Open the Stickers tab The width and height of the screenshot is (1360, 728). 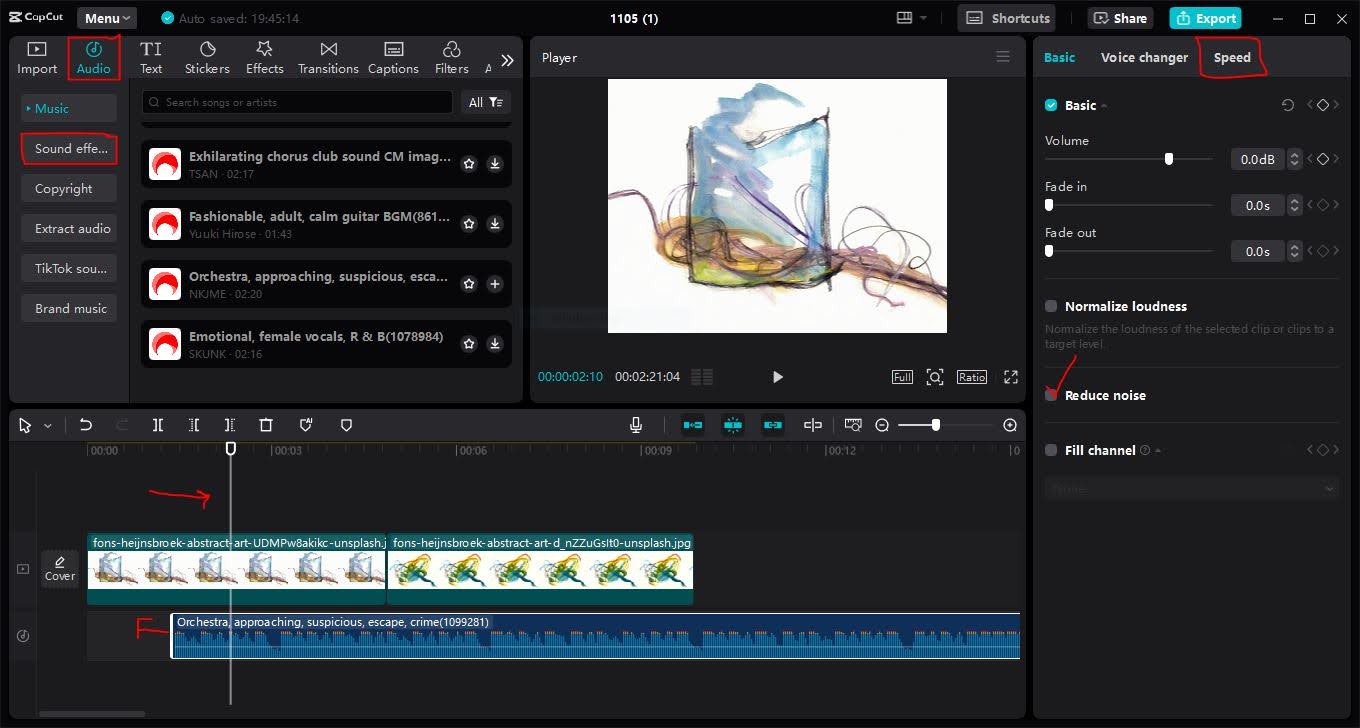coord(207,58)
